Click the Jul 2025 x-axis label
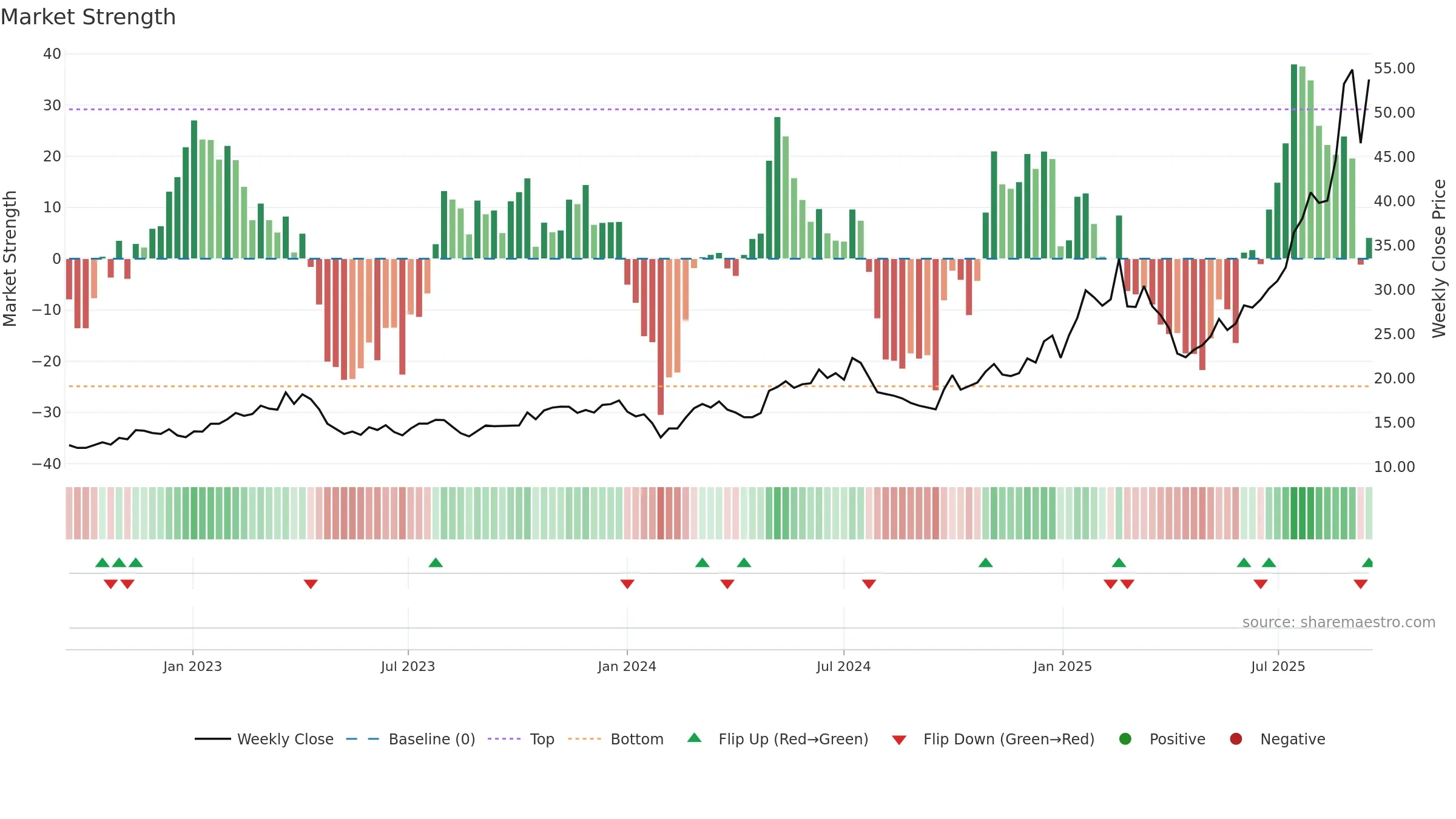1456x819 pixels. pyautogui.click(x=1278, y=667)
